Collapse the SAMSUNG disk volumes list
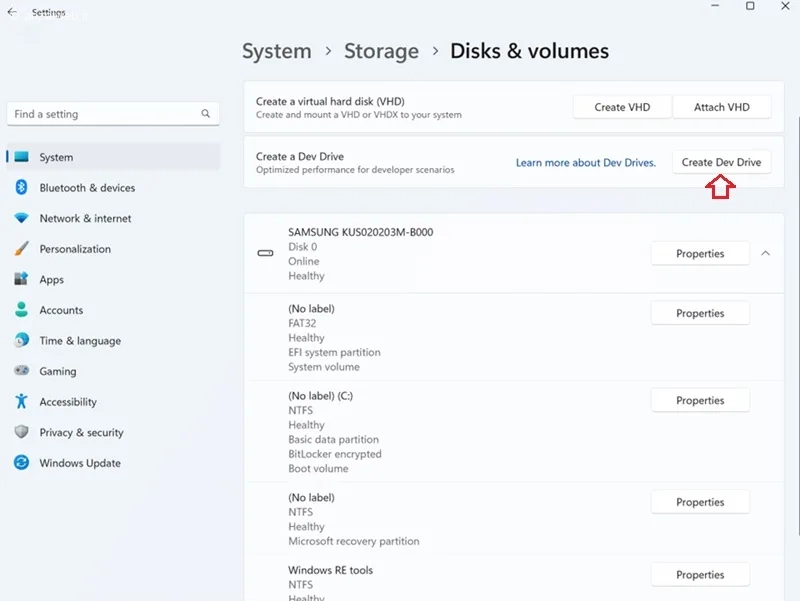Image resolution: width=800 pixels, height=601 pixels. (x=765, y=253)
